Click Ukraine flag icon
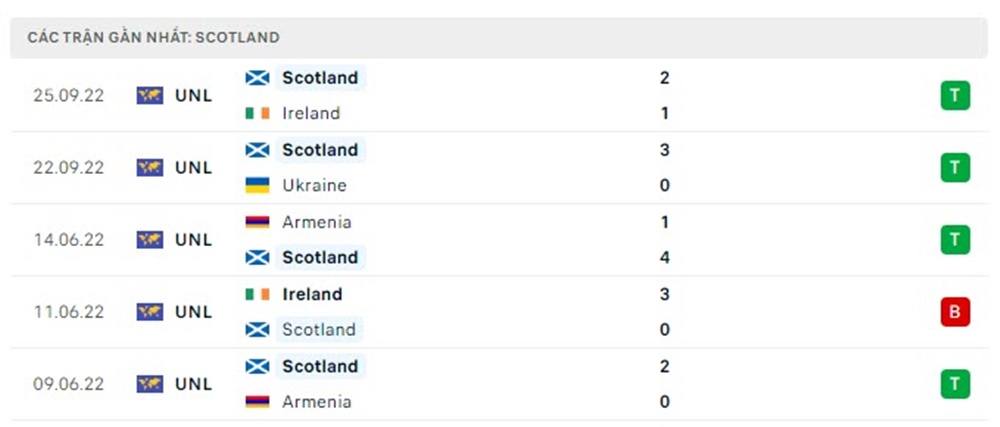 pyautogui.click(x=257, y=186)
